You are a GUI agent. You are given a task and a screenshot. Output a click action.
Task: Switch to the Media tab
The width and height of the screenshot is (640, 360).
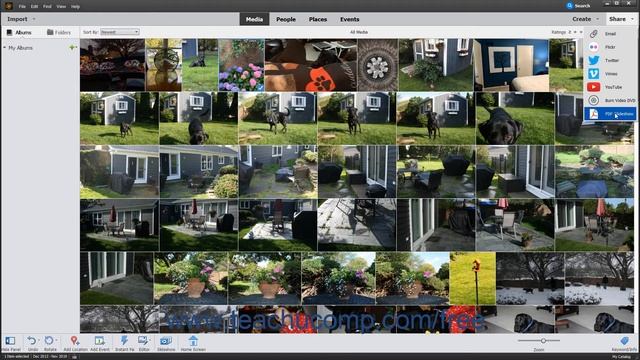tap(254, 19)
